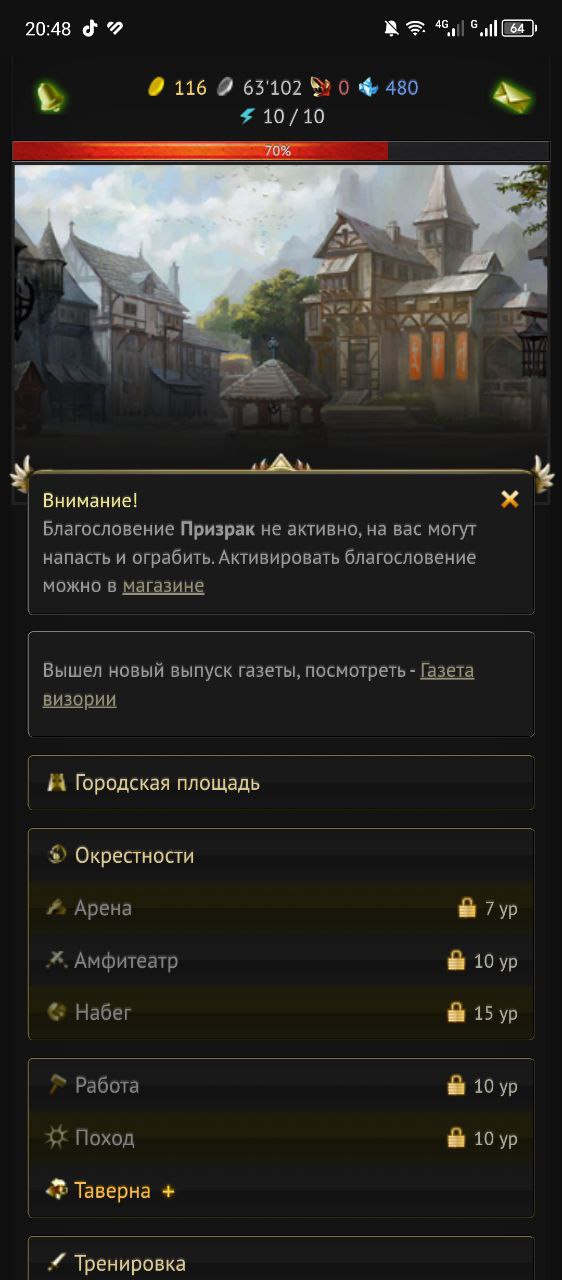562x1280 pixels.
Task: Go to Городская площадь
Action: tap(281, 782)
